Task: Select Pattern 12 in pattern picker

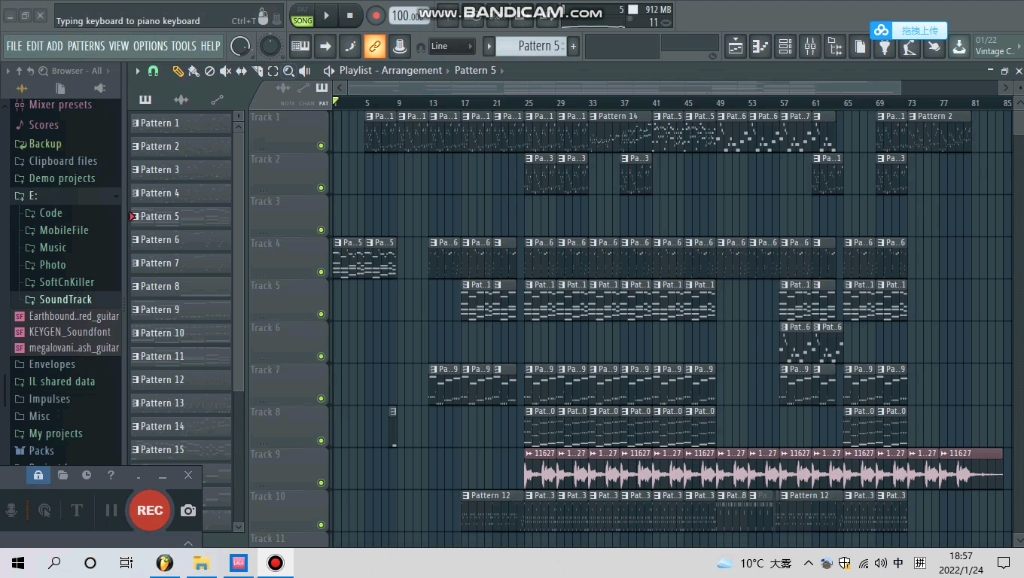Action: point(181,379)
